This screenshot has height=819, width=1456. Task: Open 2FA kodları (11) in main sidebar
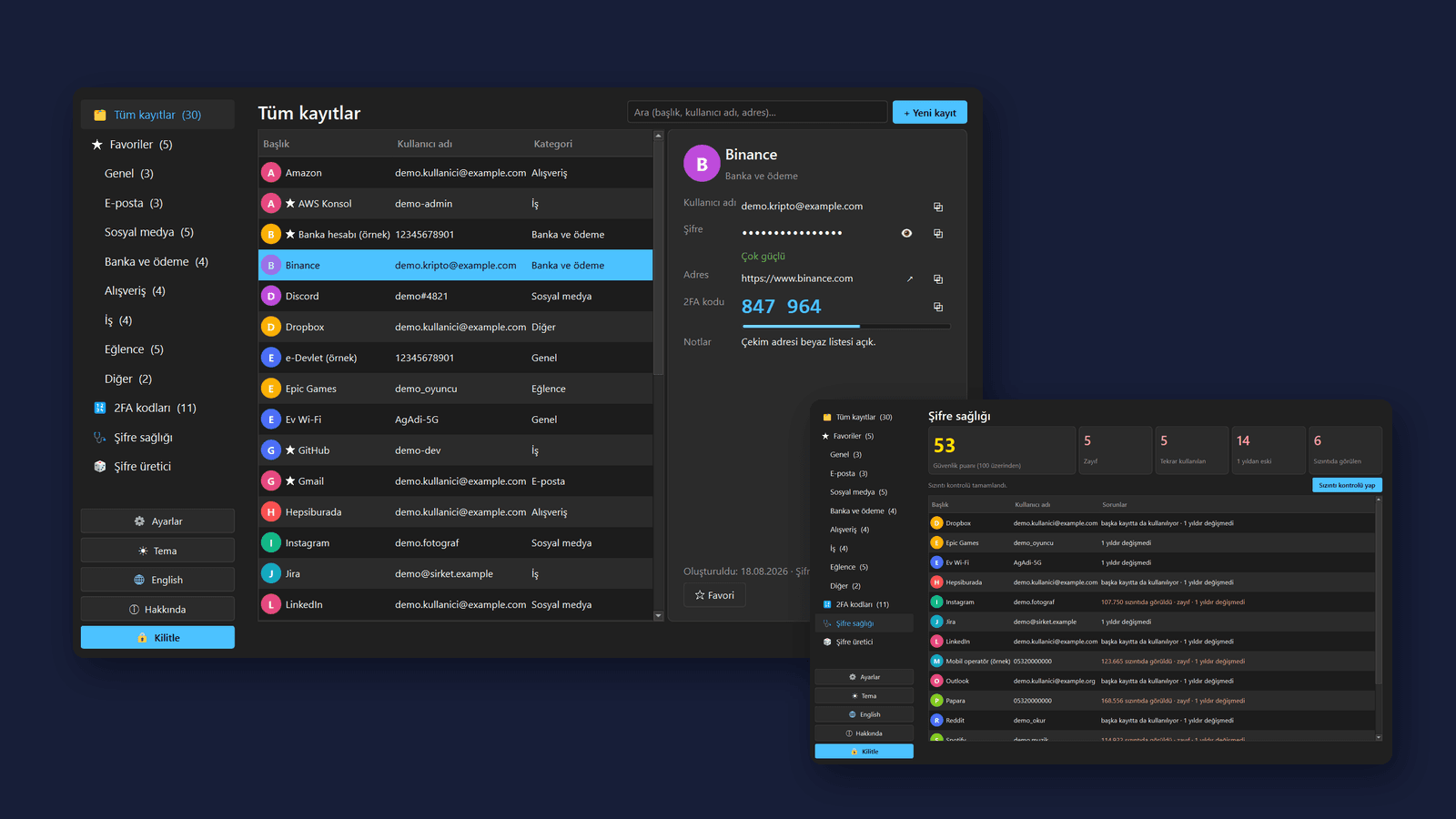point(157,408)
